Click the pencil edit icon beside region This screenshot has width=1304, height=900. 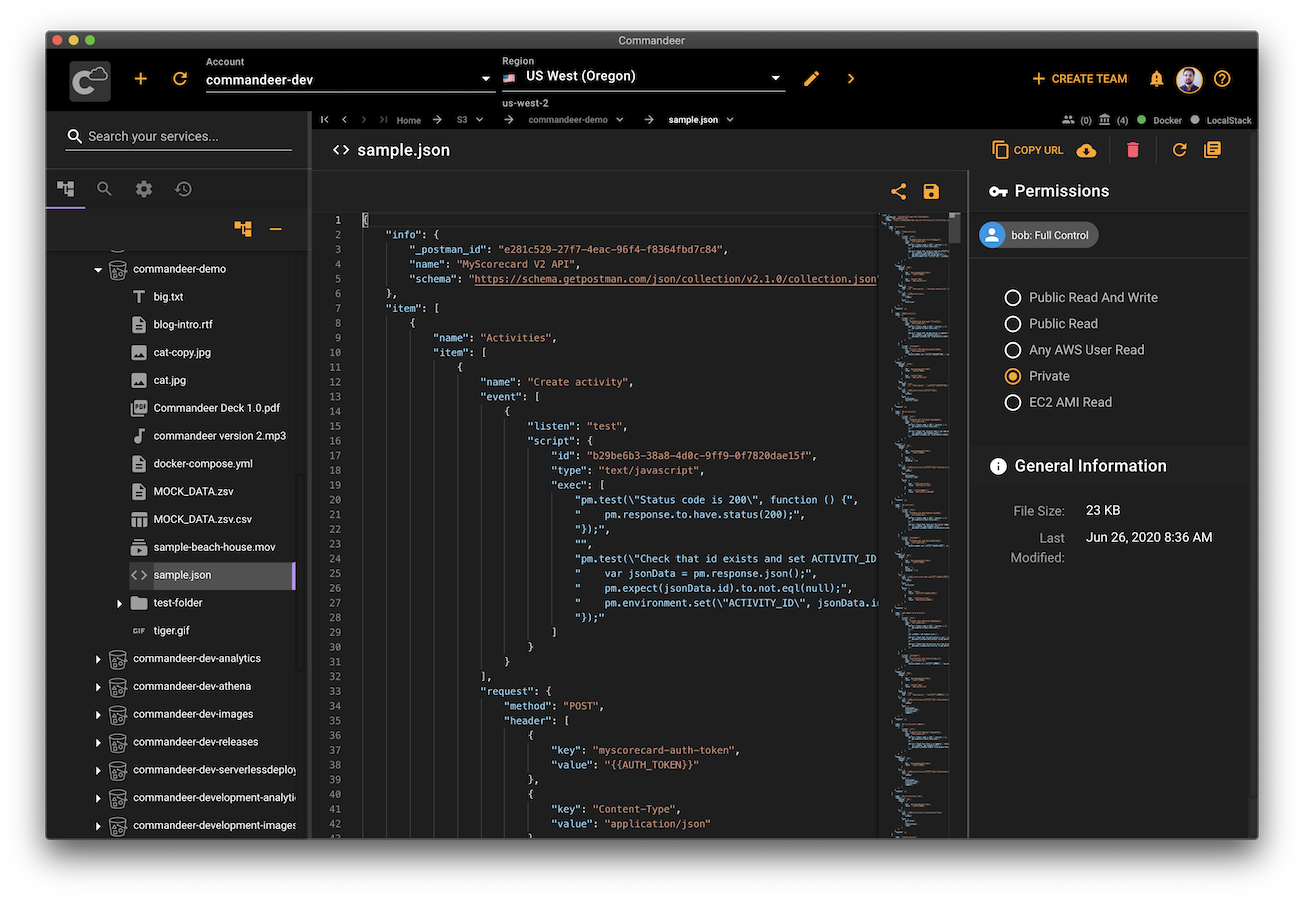(x=811, y=79)
